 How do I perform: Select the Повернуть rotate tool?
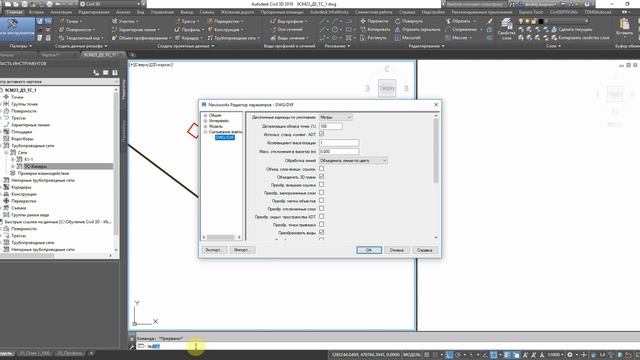pyautogui.click(x=409, y=21)
